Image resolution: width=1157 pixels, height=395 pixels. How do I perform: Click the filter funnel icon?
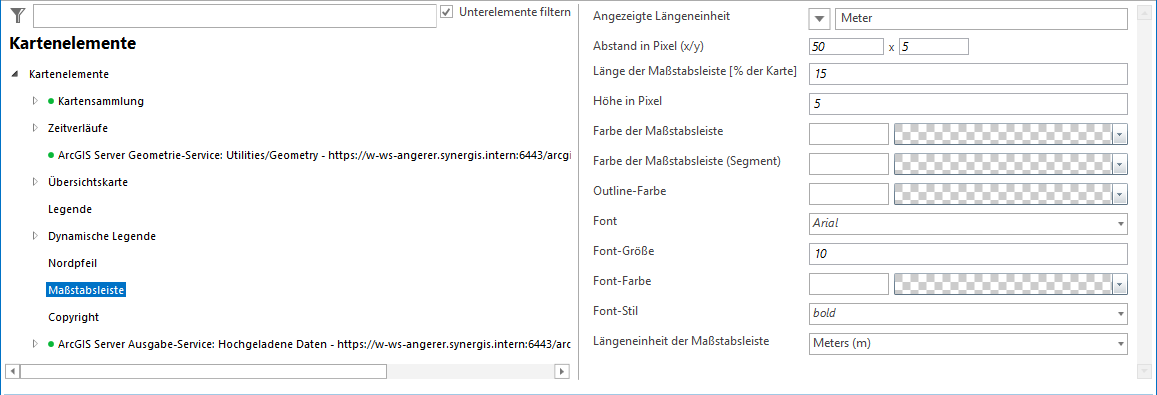coord(18,15)
